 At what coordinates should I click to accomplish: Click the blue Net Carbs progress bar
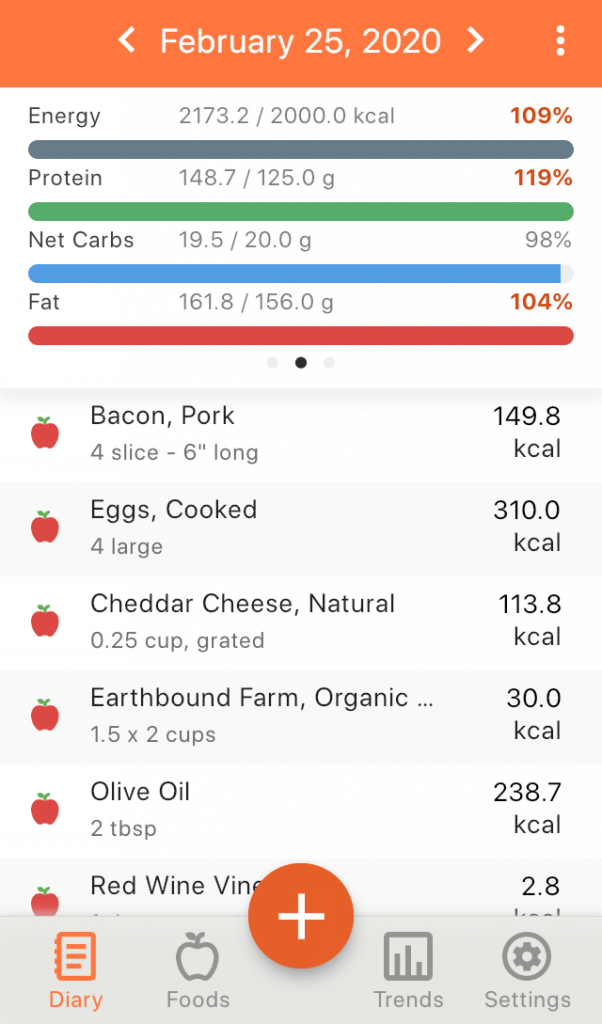[x=301, y=274]
